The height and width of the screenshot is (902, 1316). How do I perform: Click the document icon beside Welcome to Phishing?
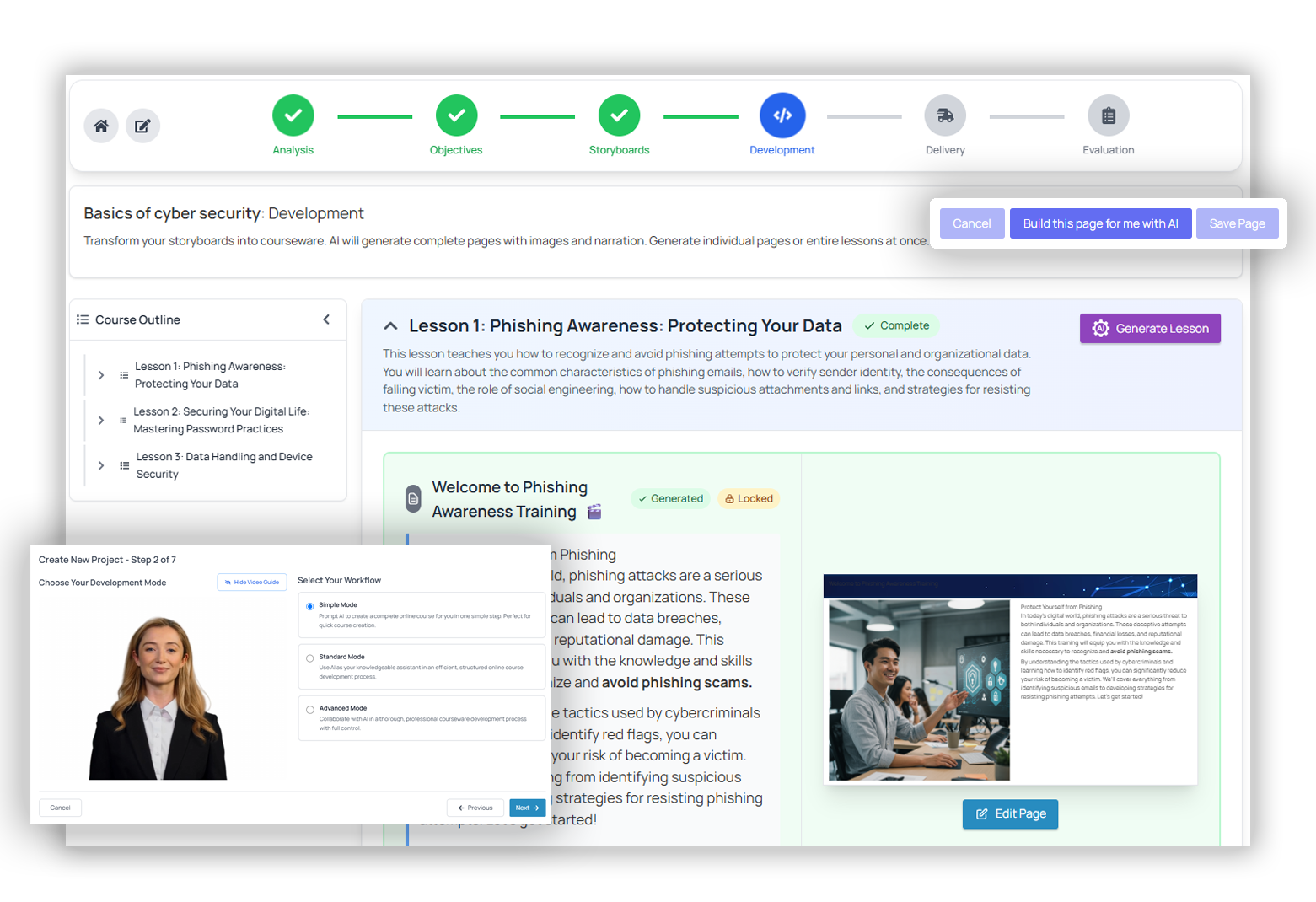tap(413, 498)
